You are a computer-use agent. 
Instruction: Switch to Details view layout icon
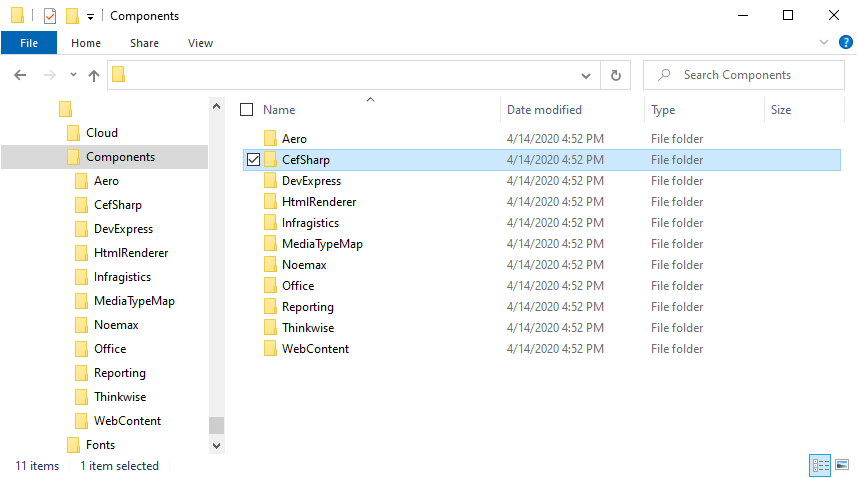[820, 465]
